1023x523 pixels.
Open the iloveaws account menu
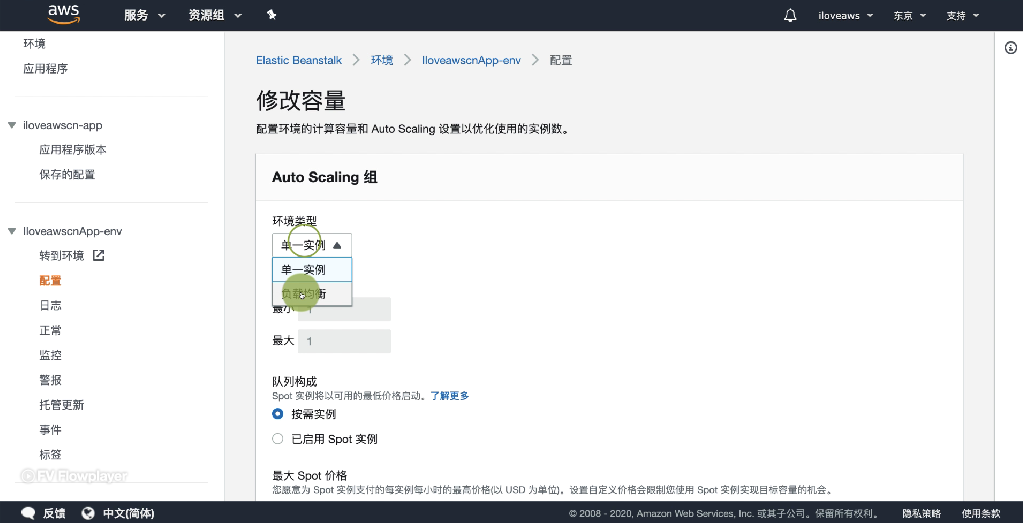point(846,16)
